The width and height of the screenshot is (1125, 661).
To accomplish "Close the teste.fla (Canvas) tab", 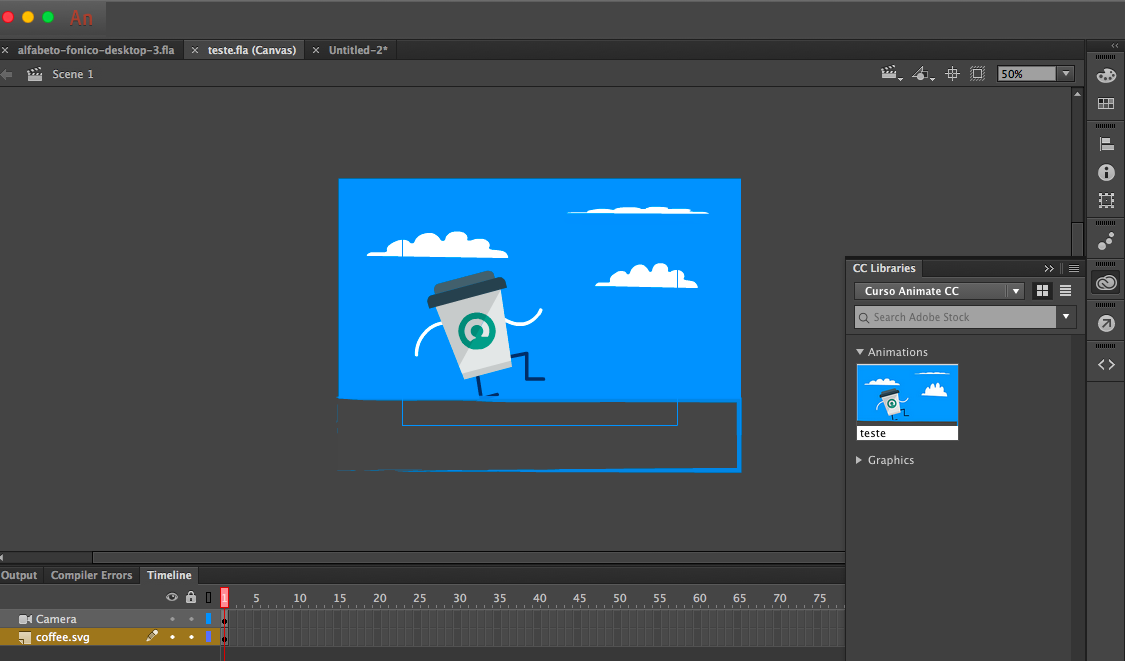I will (194, 50).
